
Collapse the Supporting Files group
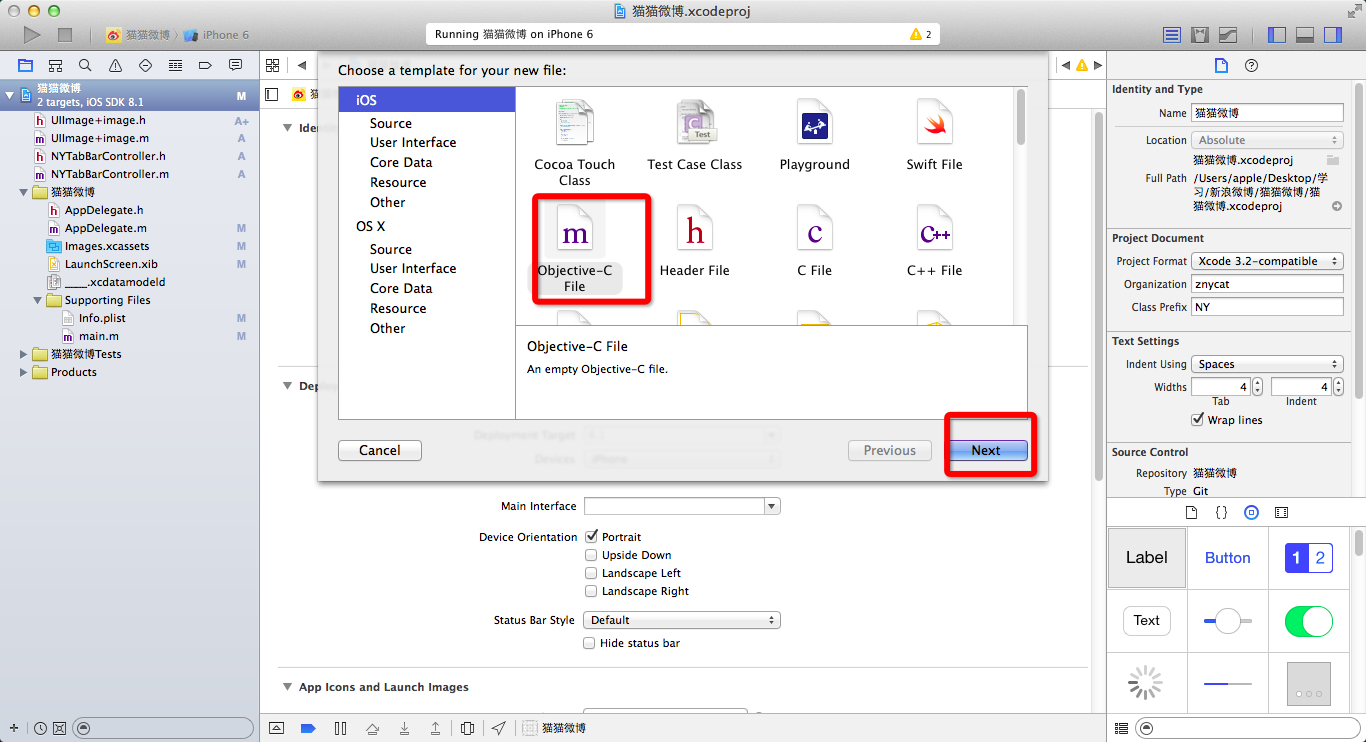(38, 300)
